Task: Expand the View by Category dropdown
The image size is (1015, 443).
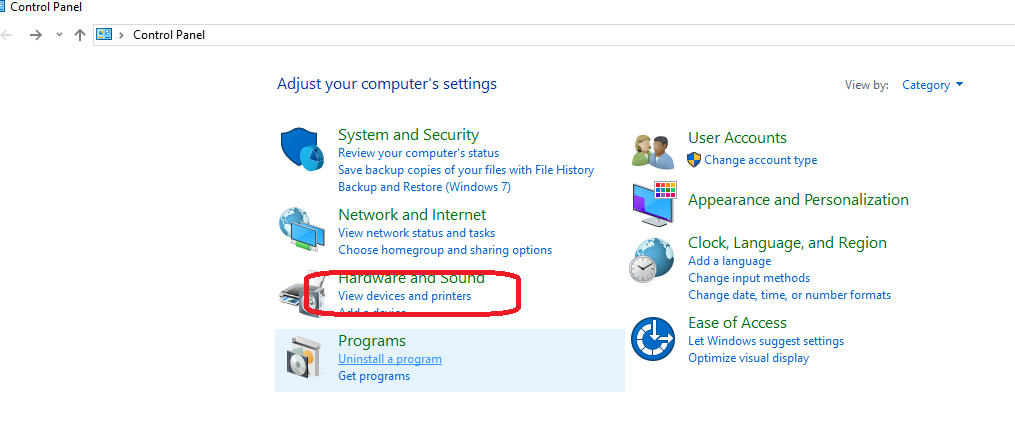Action: [x=932, y=85]
